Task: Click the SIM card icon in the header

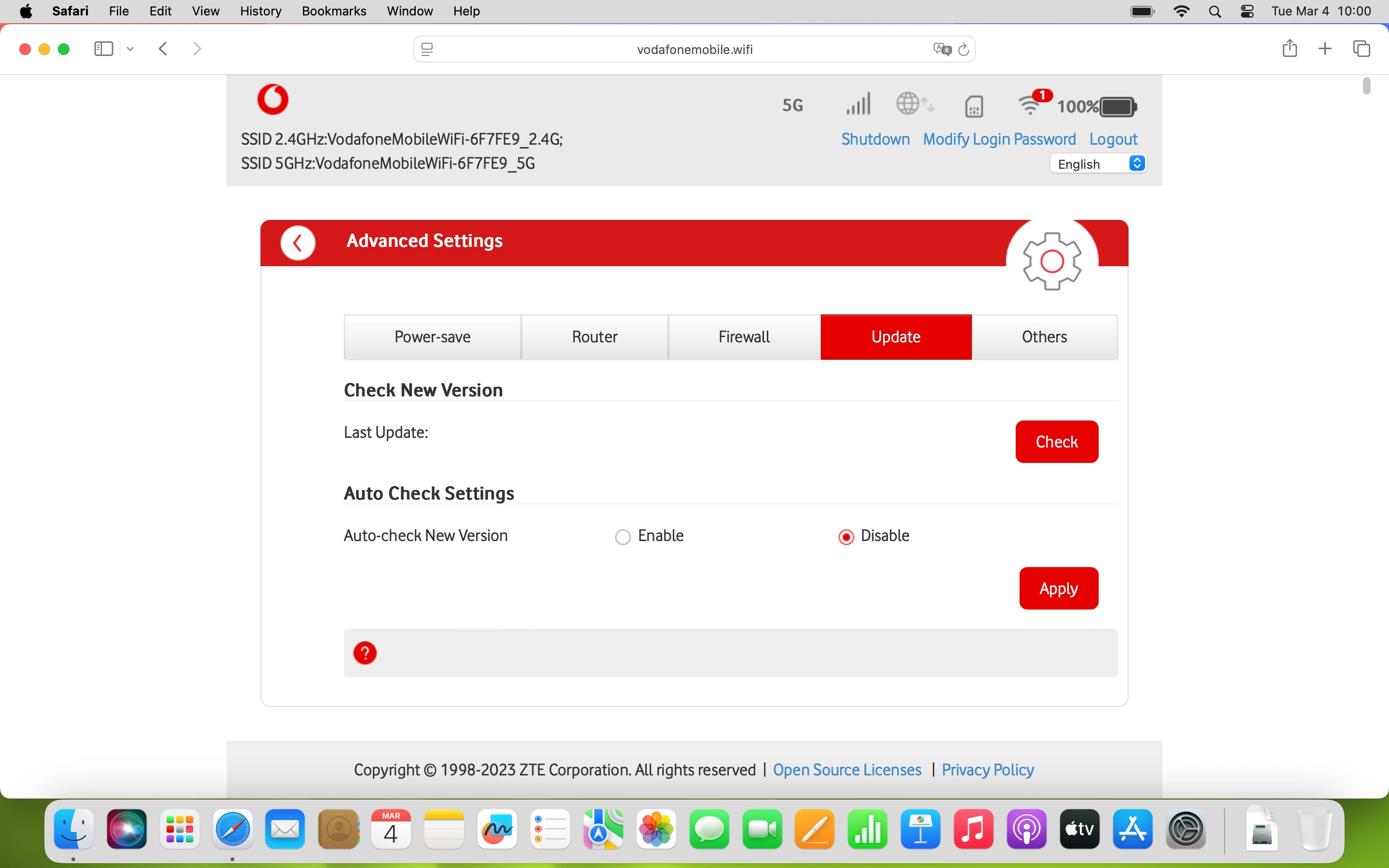Action: [974, 106]
